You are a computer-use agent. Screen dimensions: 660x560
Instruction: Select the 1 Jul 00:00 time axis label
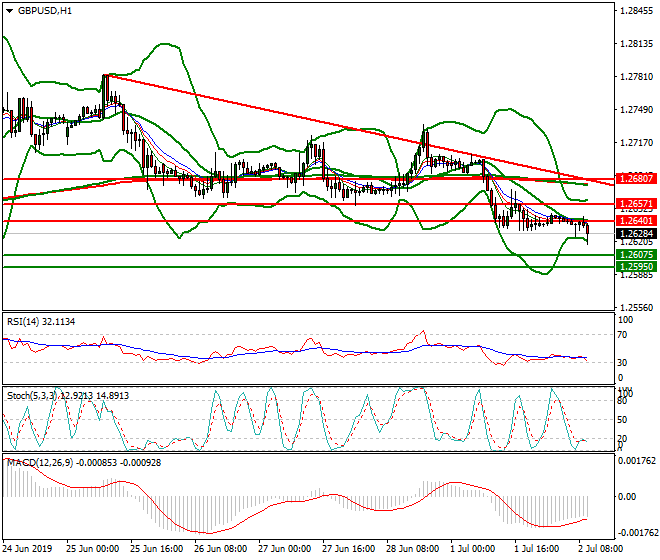tap(473, 549)
